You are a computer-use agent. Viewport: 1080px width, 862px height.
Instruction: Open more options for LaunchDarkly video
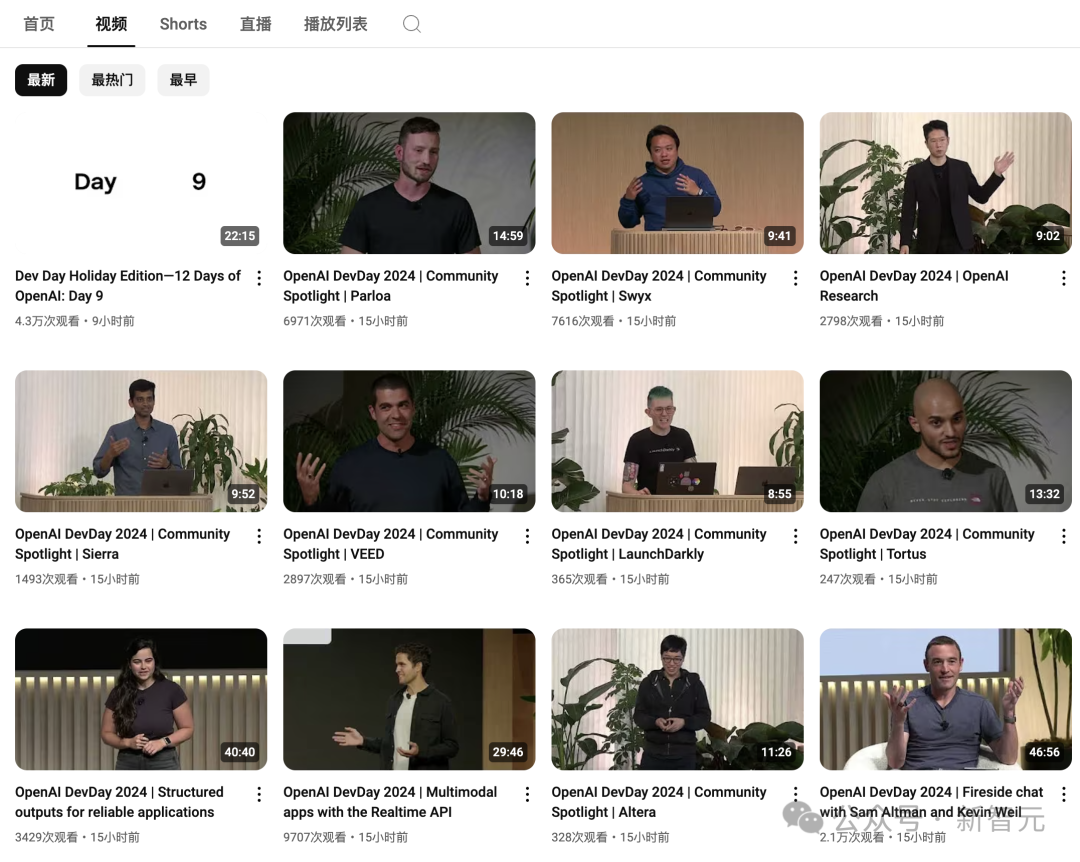795,536
